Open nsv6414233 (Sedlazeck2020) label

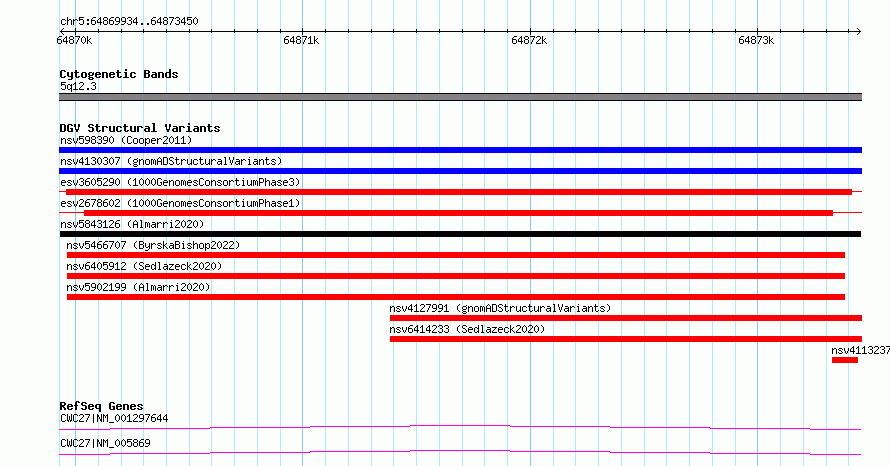[x=467, y=329]
